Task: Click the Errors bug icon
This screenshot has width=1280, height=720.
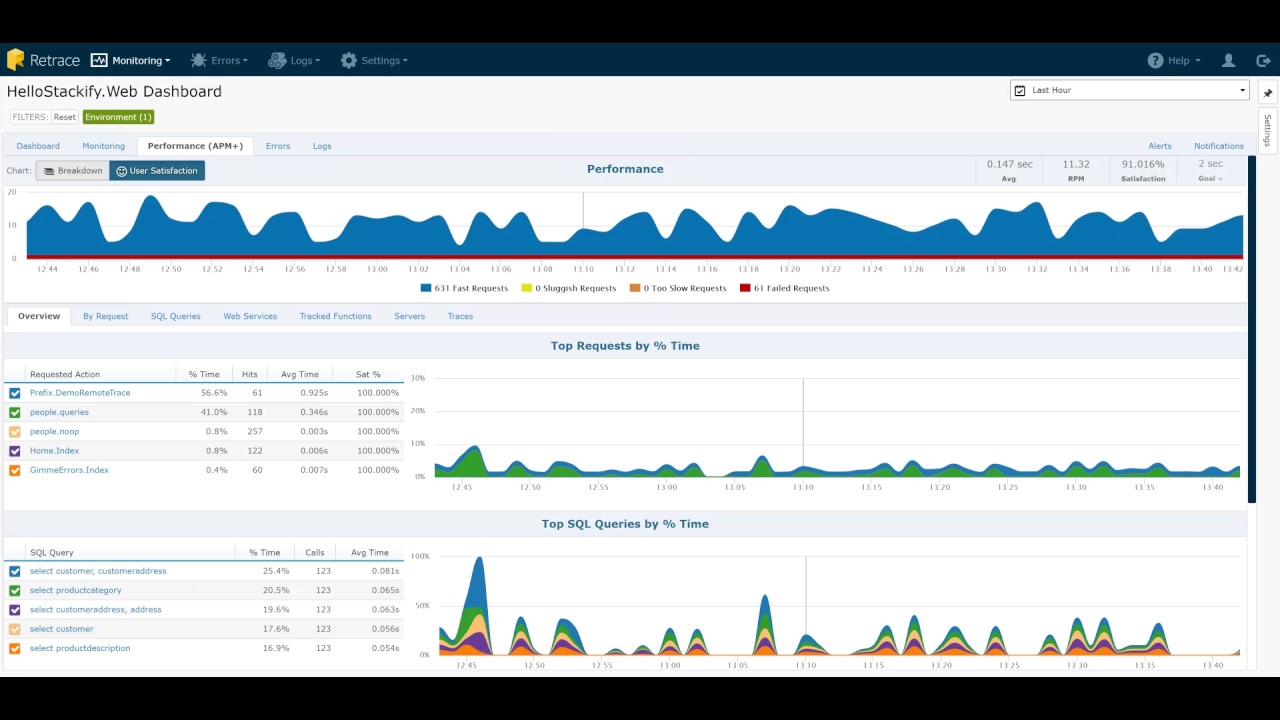Action: point(198,60)
